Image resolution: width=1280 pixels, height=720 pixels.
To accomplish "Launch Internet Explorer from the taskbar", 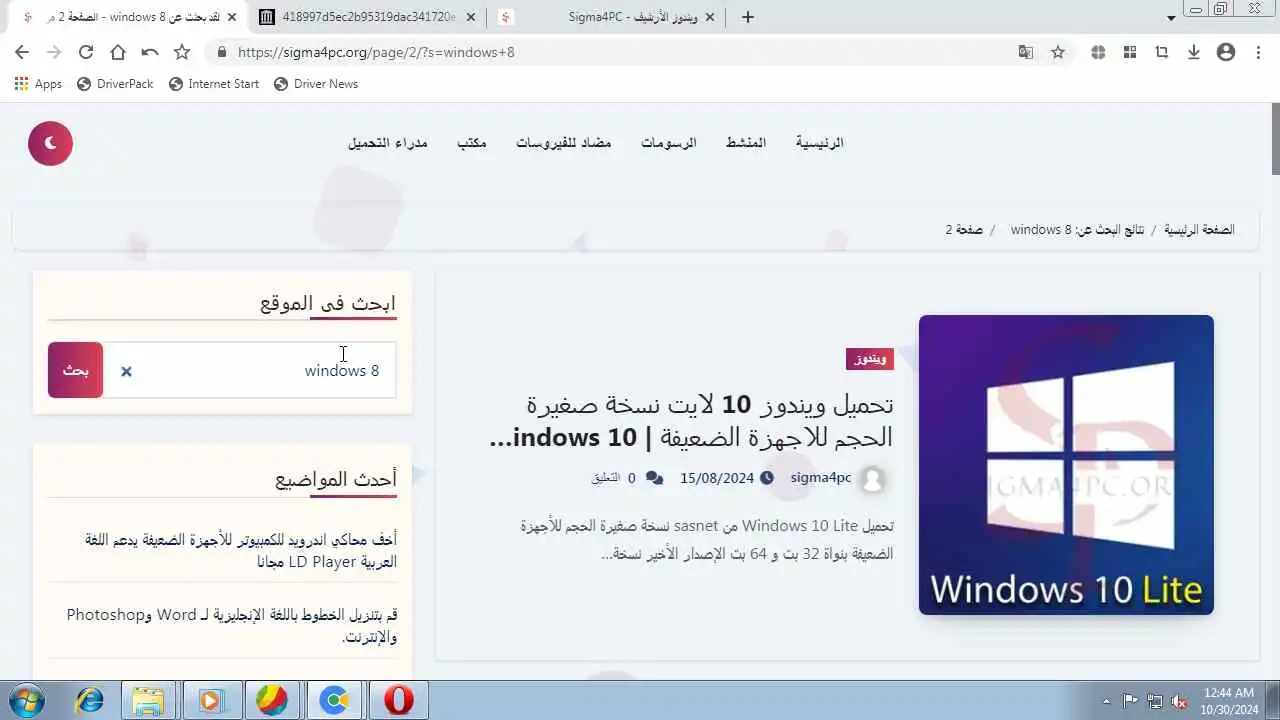I will point(90,701).
